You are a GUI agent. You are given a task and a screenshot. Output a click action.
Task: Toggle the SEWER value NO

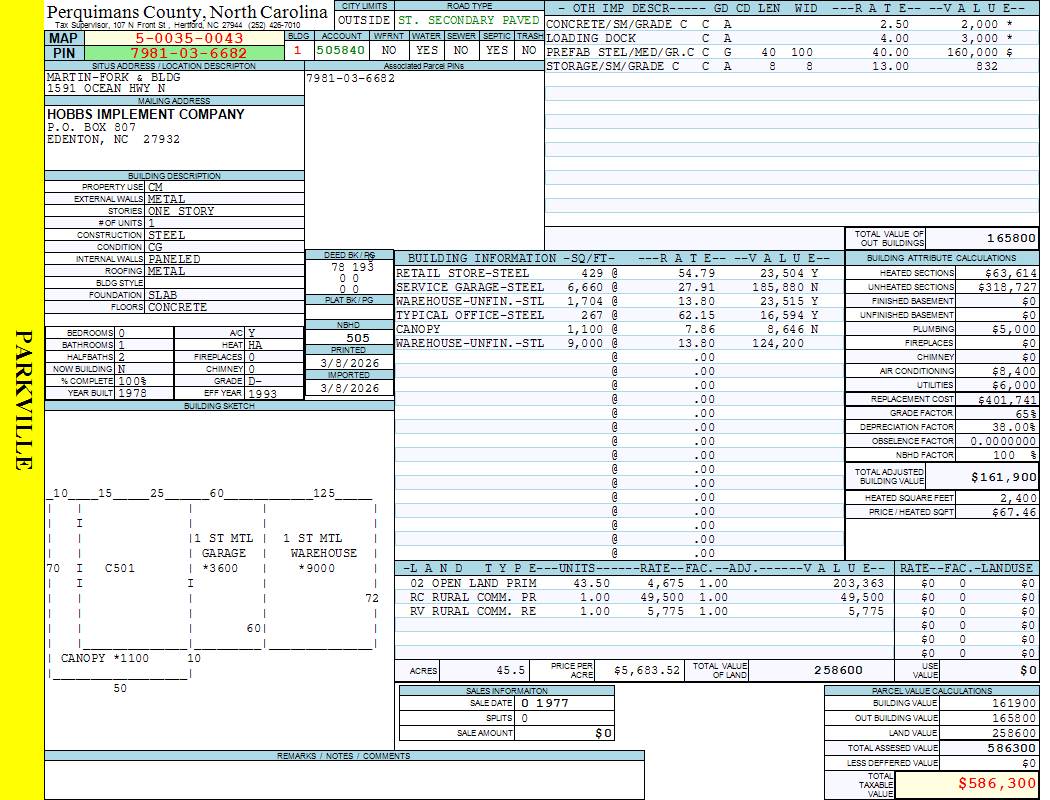(x=461, y=49)
